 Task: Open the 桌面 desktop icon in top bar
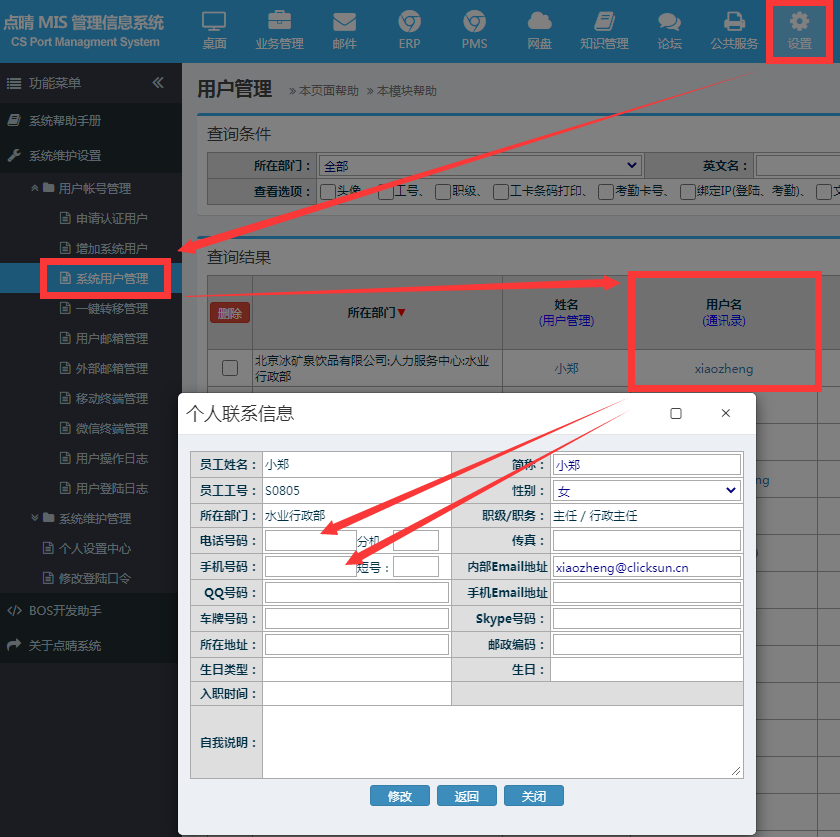pos(214,30)
